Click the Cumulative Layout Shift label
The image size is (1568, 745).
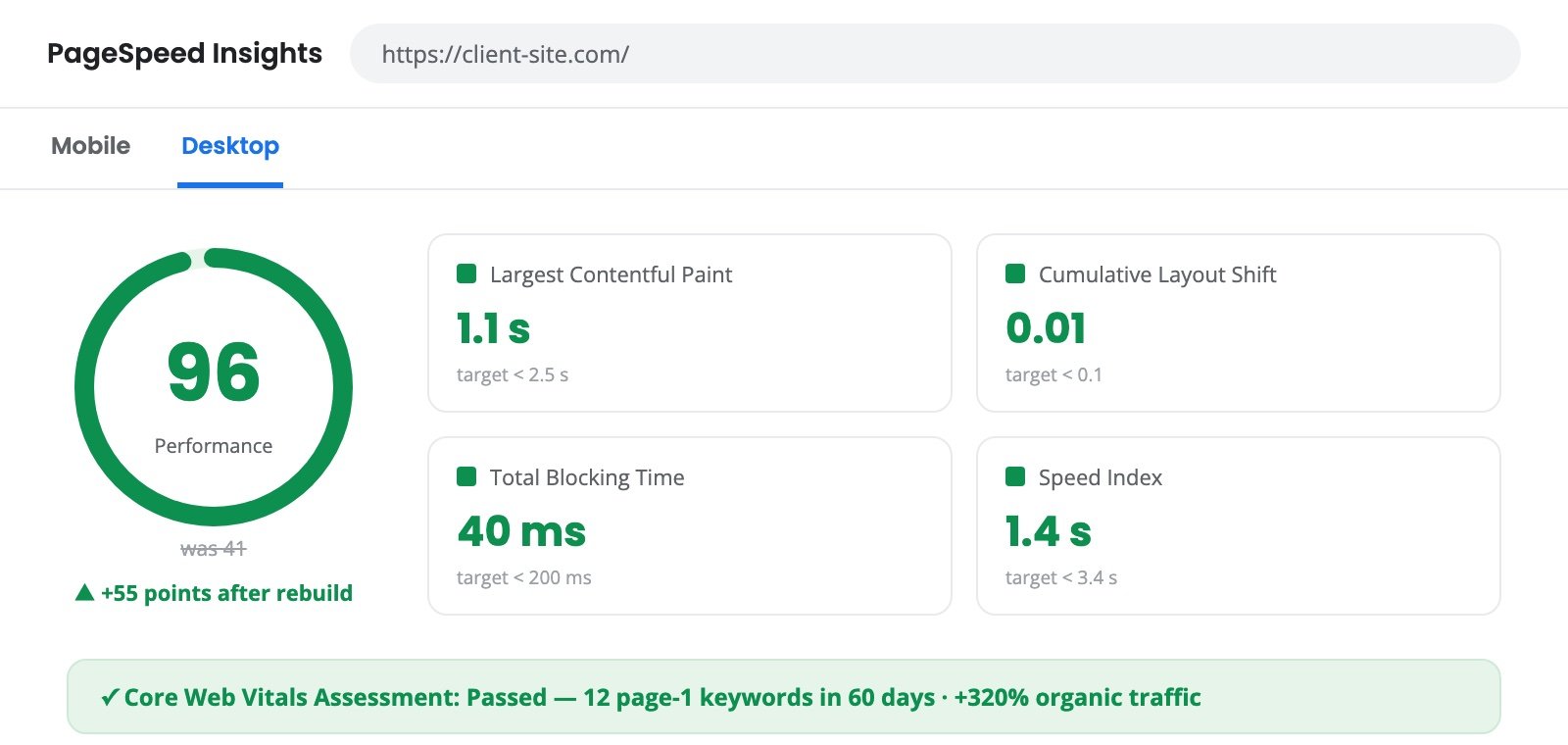(x=1157, y=274)
